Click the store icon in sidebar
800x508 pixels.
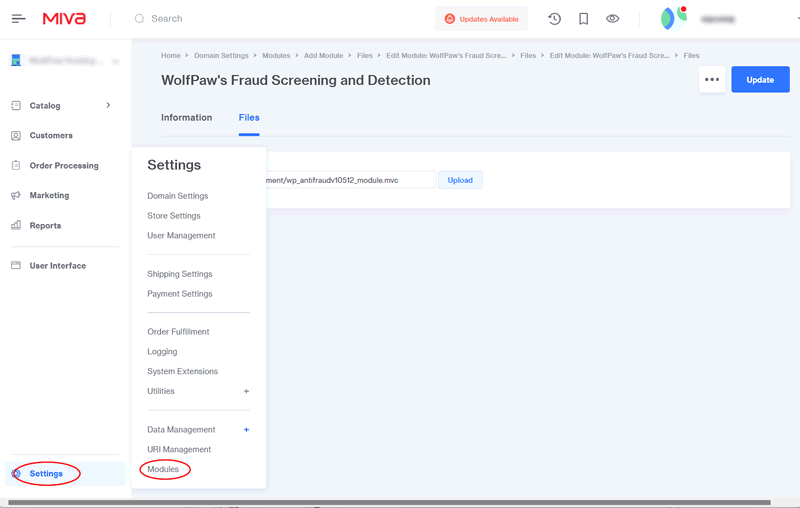tap(16, 60)
